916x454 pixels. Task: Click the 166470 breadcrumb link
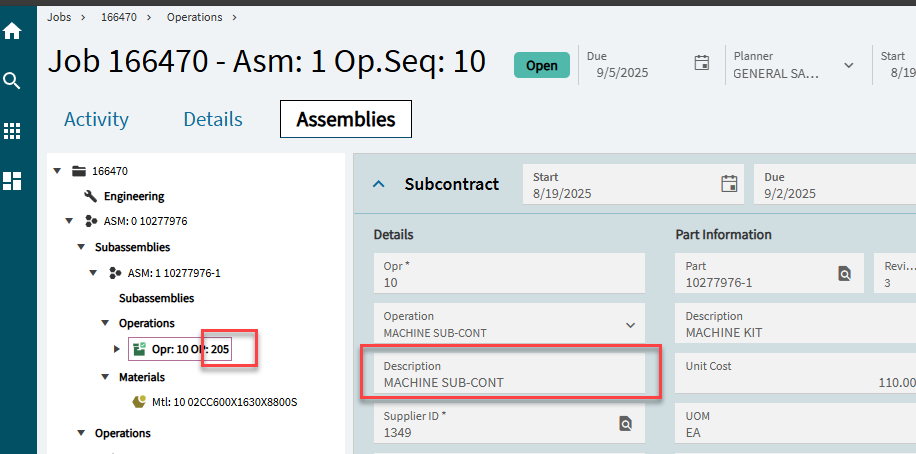pos(119,17)
